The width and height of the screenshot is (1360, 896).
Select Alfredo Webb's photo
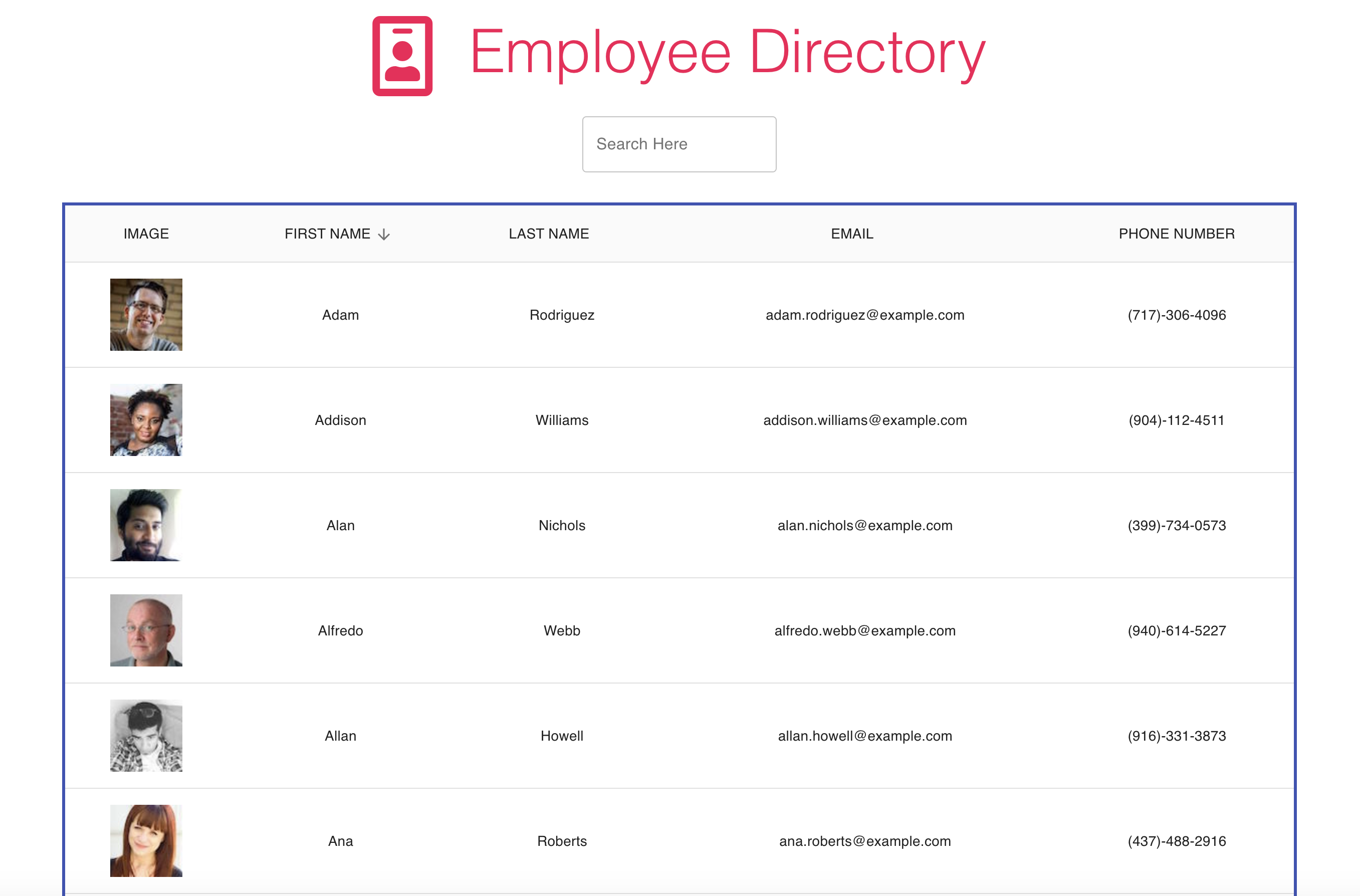(146, 630)
